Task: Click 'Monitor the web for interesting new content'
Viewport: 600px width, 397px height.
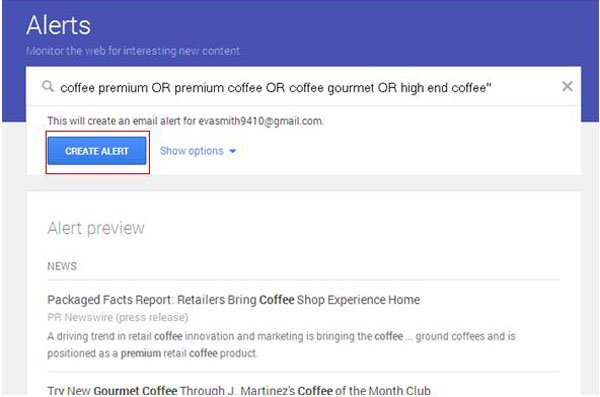Action: point(133,51)
